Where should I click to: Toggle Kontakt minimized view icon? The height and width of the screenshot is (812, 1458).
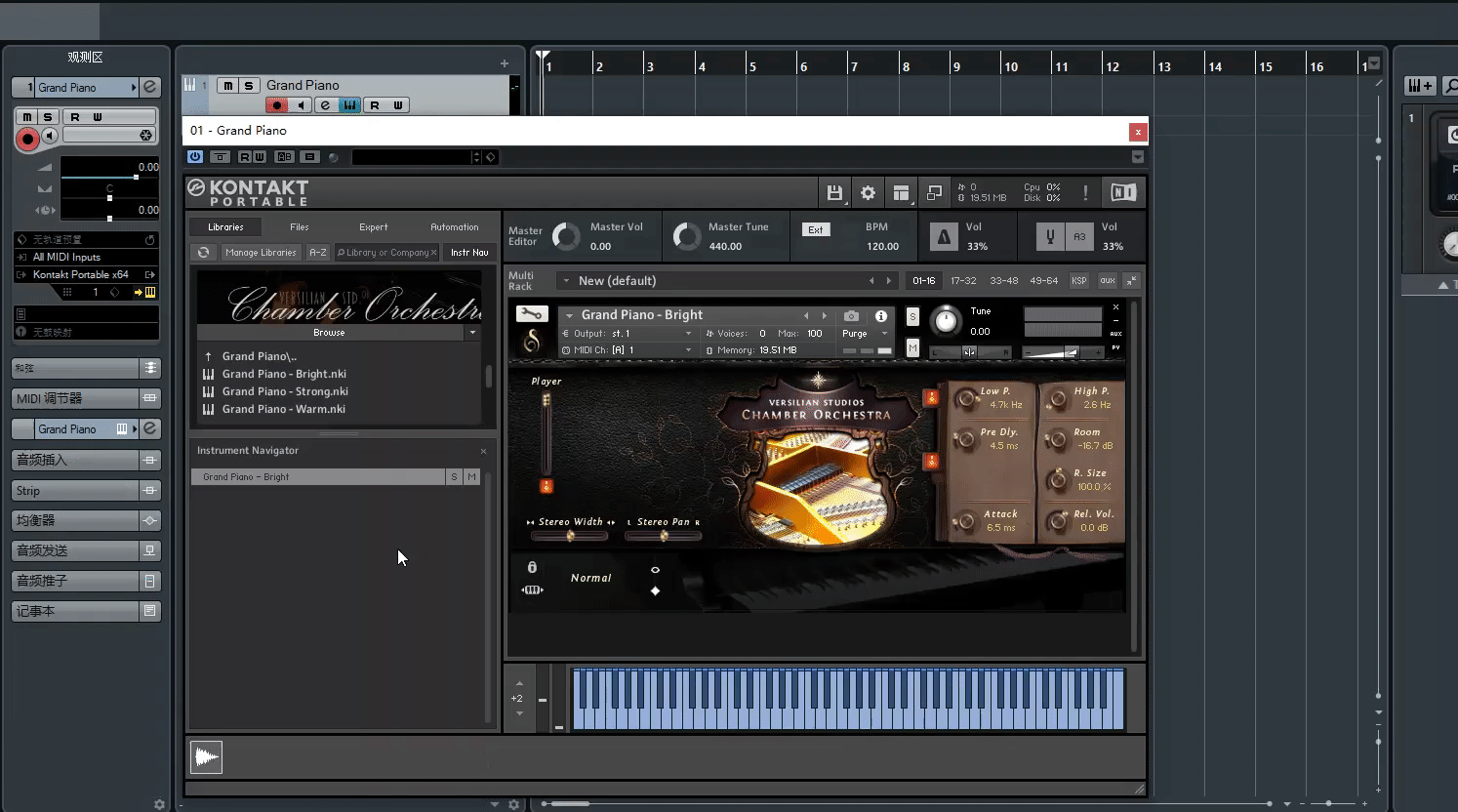tap(934, 193)
